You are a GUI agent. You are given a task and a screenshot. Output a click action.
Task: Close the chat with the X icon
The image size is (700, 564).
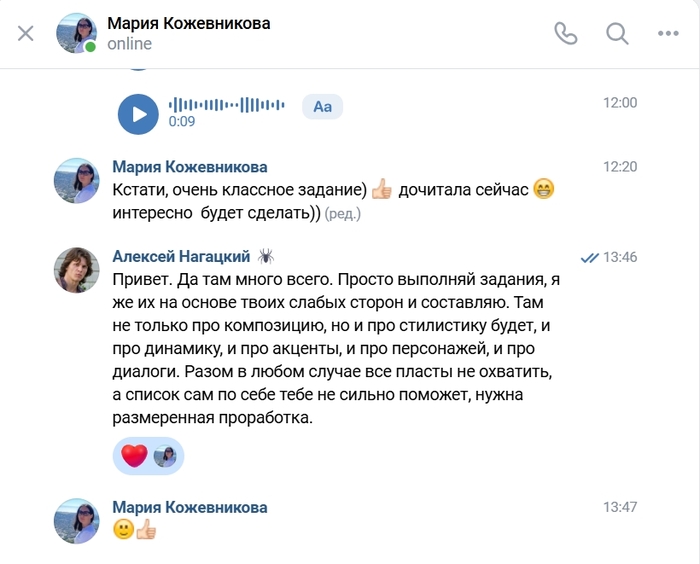click(26, 33)
